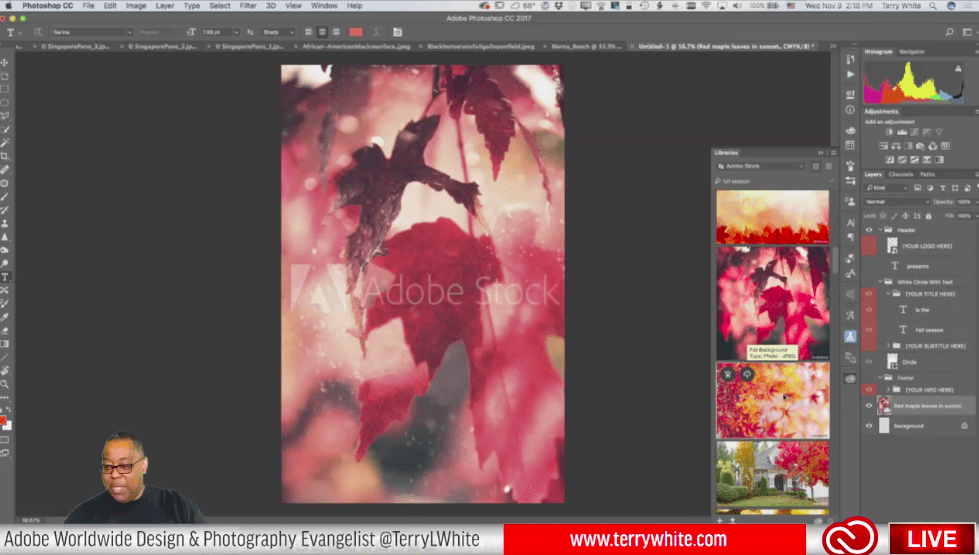Open the Normal blend mode dropdown

pos(897,202)
